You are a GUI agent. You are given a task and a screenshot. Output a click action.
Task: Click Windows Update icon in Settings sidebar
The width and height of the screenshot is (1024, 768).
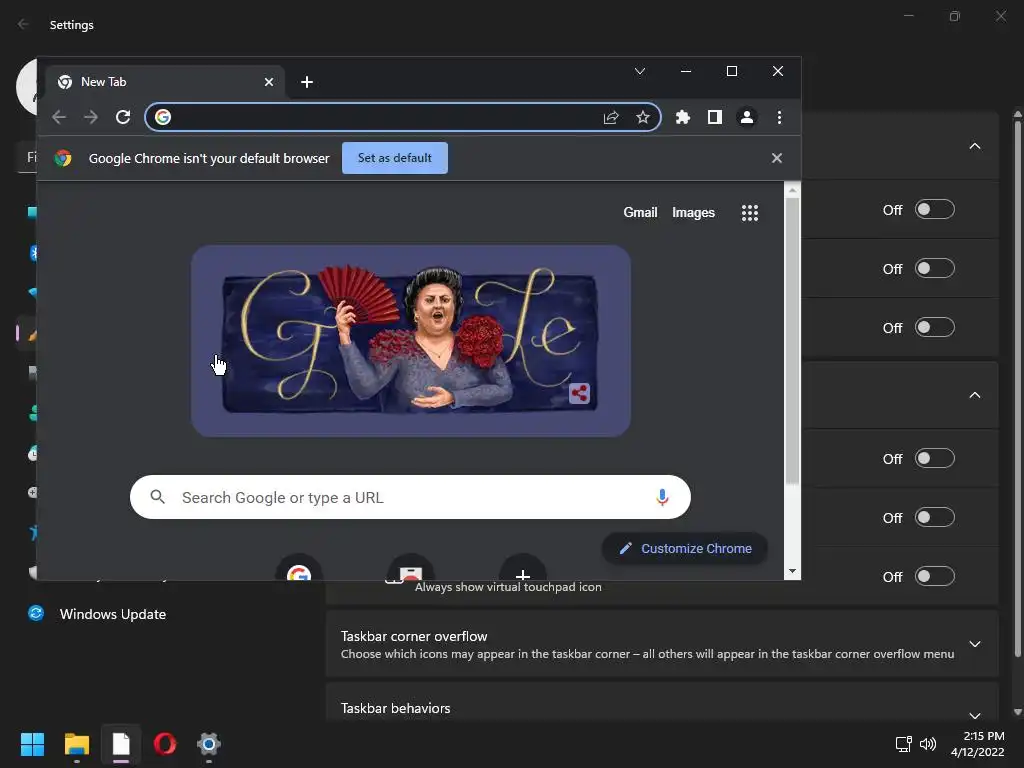(36, 613)
